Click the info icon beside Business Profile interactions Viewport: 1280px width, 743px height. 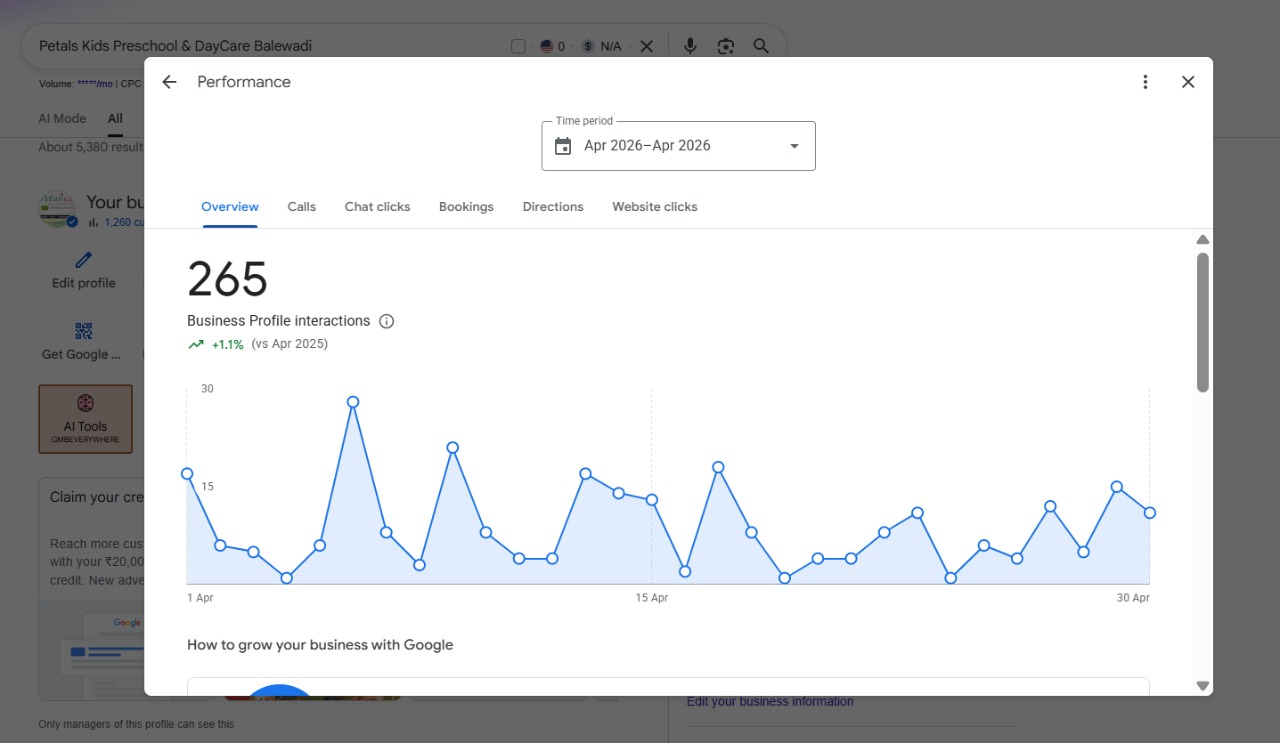pos(387,321)
